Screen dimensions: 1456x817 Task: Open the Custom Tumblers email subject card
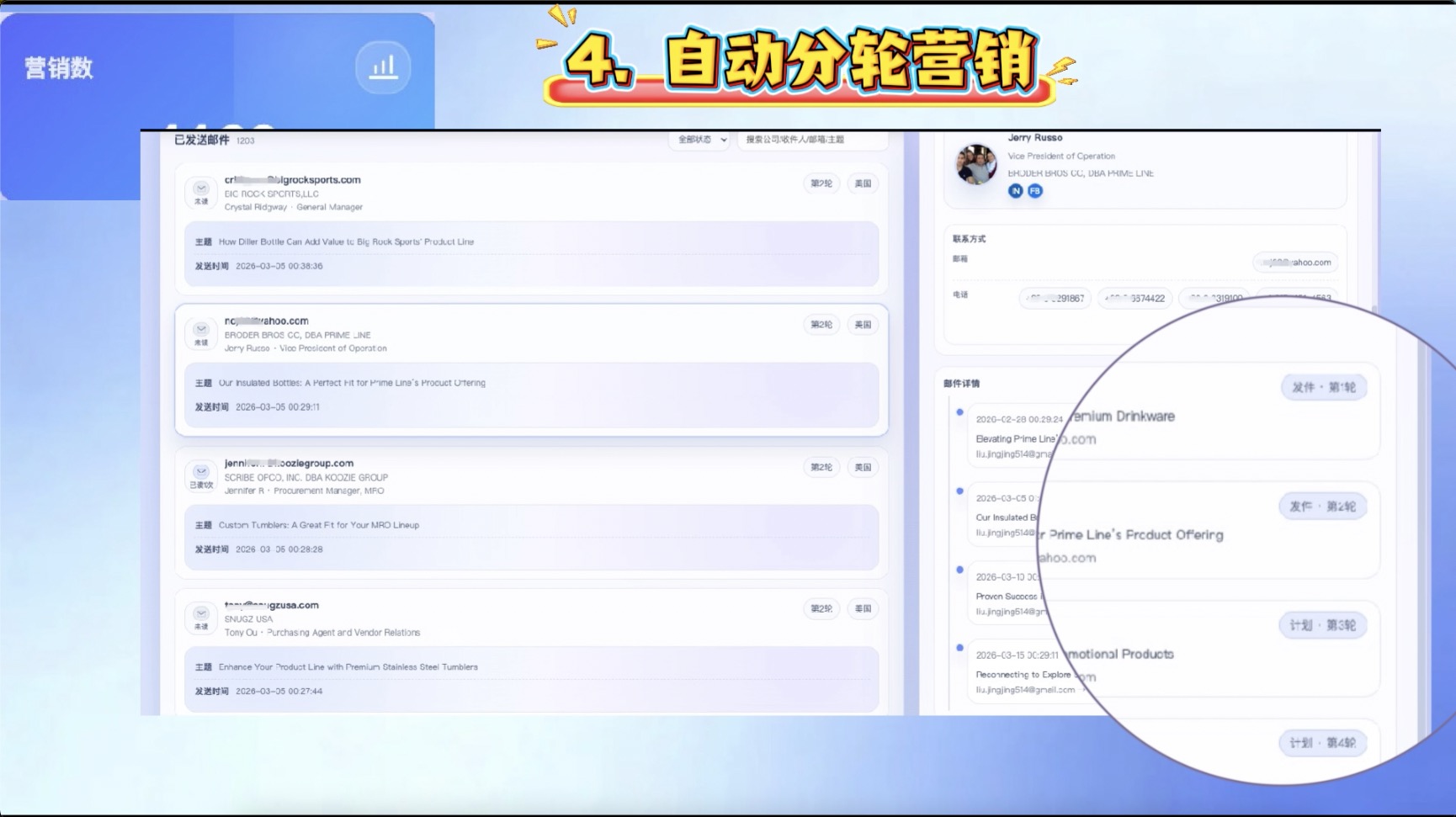[x=531, y=537]
